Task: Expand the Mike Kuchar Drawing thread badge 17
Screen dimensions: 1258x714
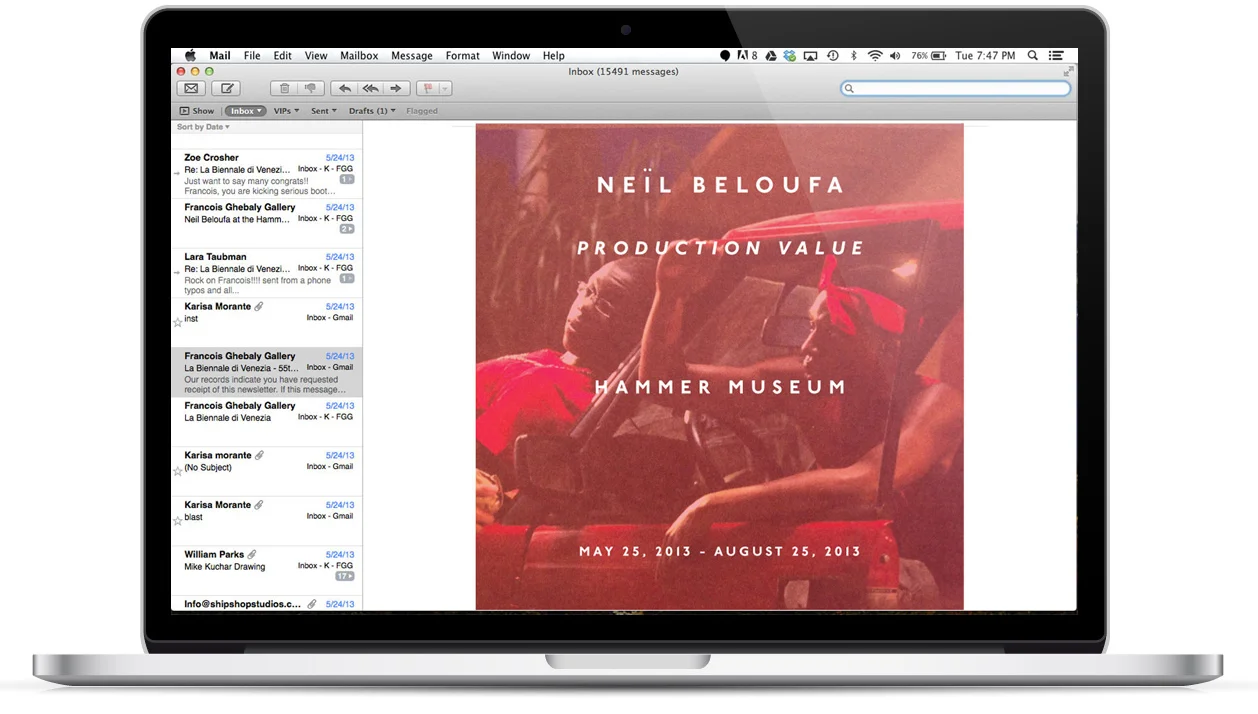Action: click(345, 577)
